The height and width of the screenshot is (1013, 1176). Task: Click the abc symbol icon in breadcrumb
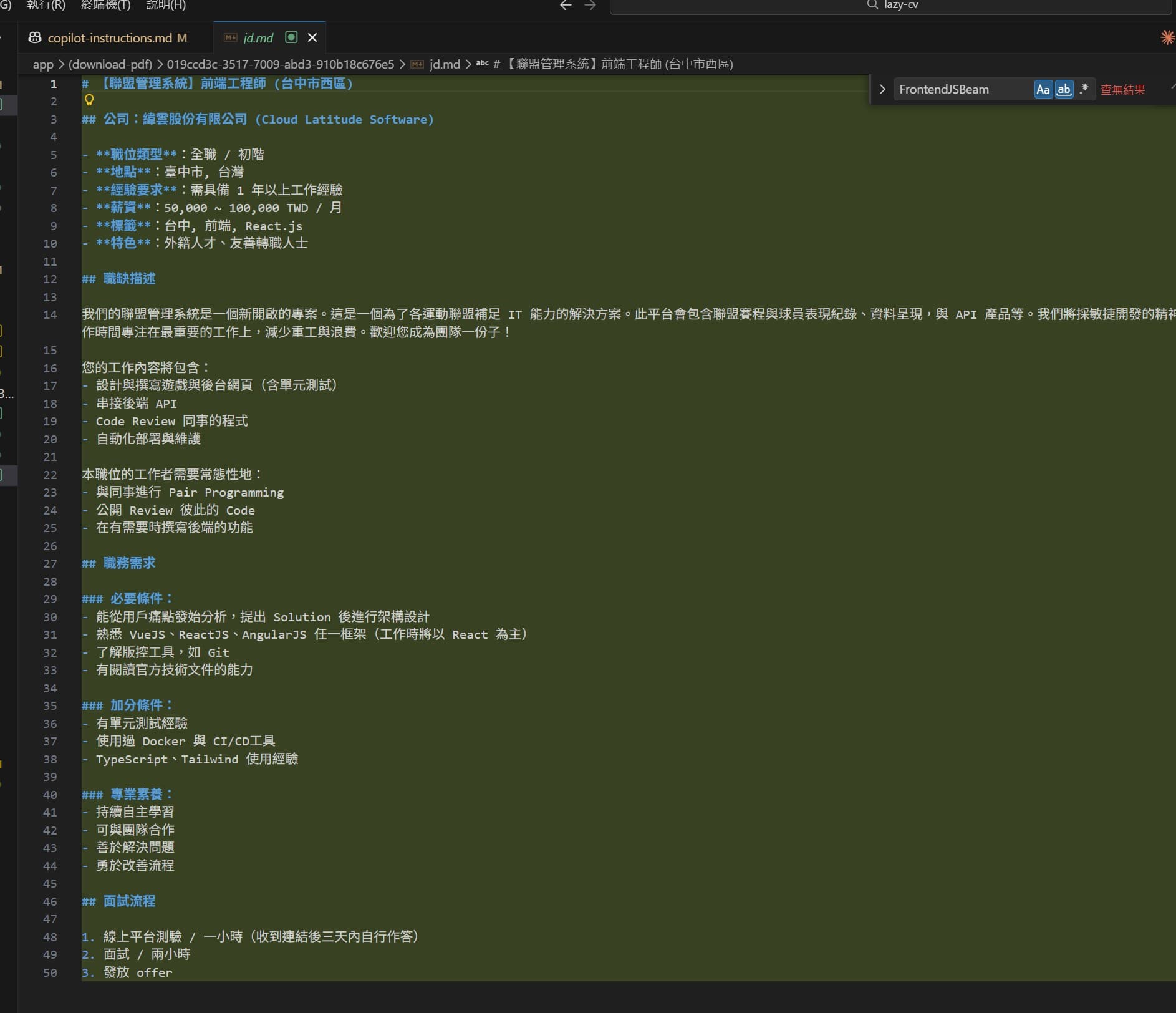(x=482, y=64)
